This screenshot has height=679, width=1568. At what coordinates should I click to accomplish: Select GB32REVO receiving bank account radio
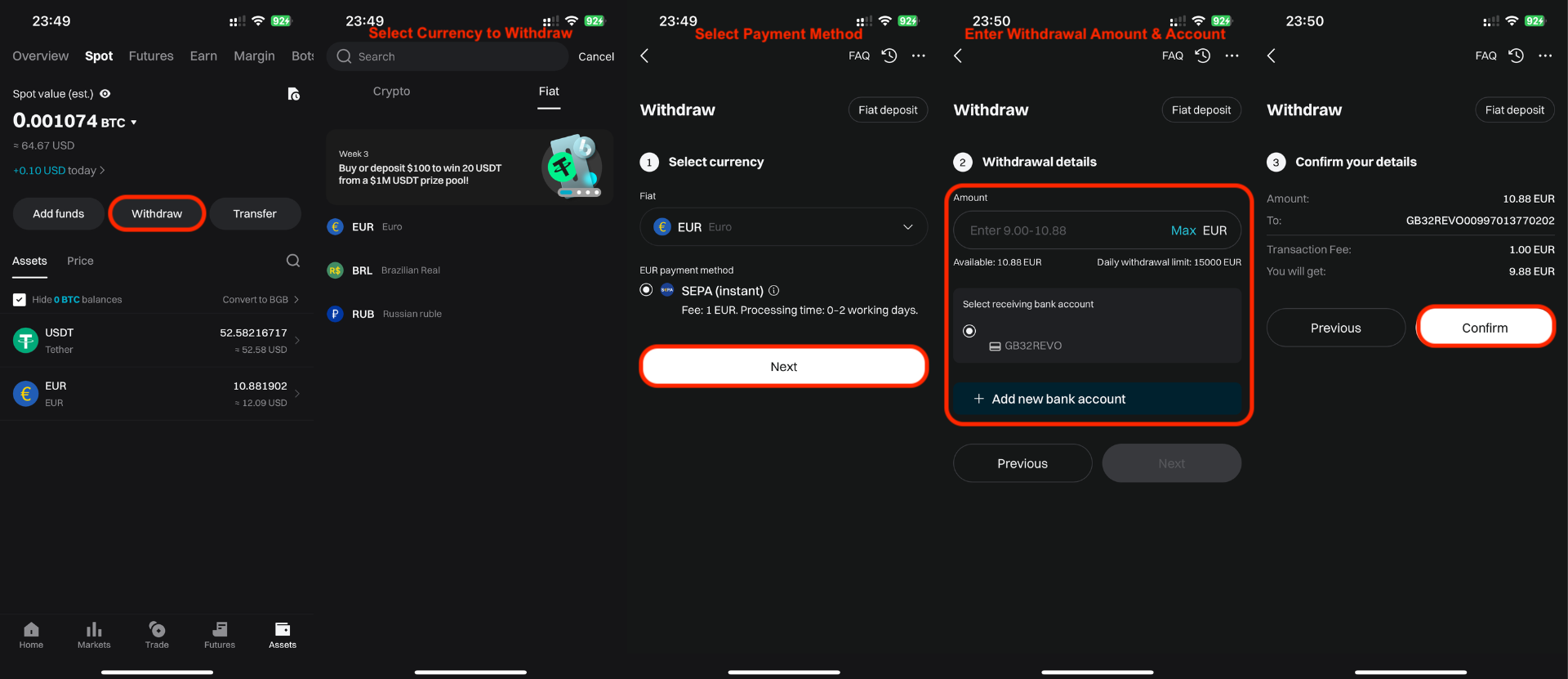[x=969, y=331]
